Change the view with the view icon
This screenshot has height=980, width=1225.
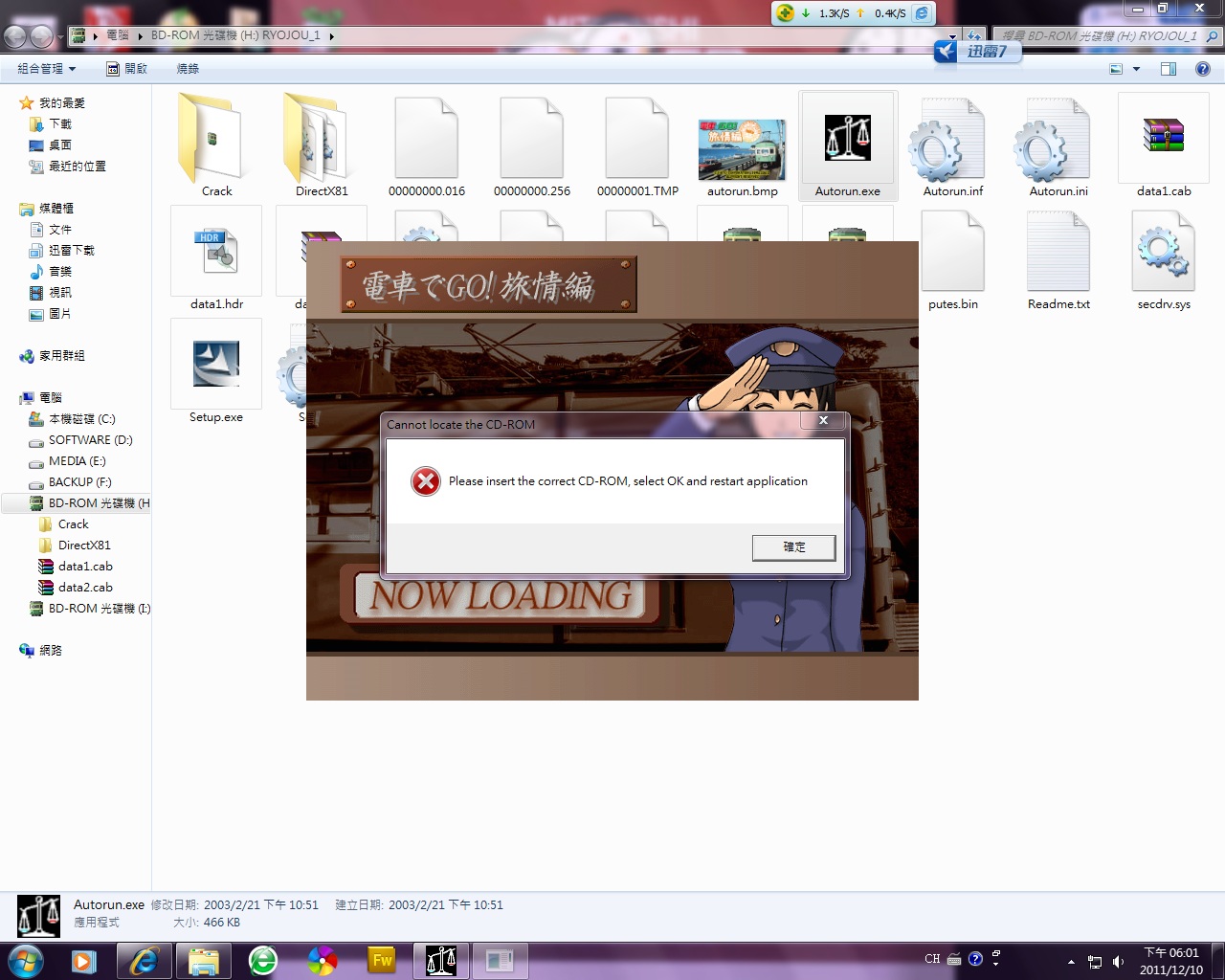pyautogui.click(x=1115, y=69)
